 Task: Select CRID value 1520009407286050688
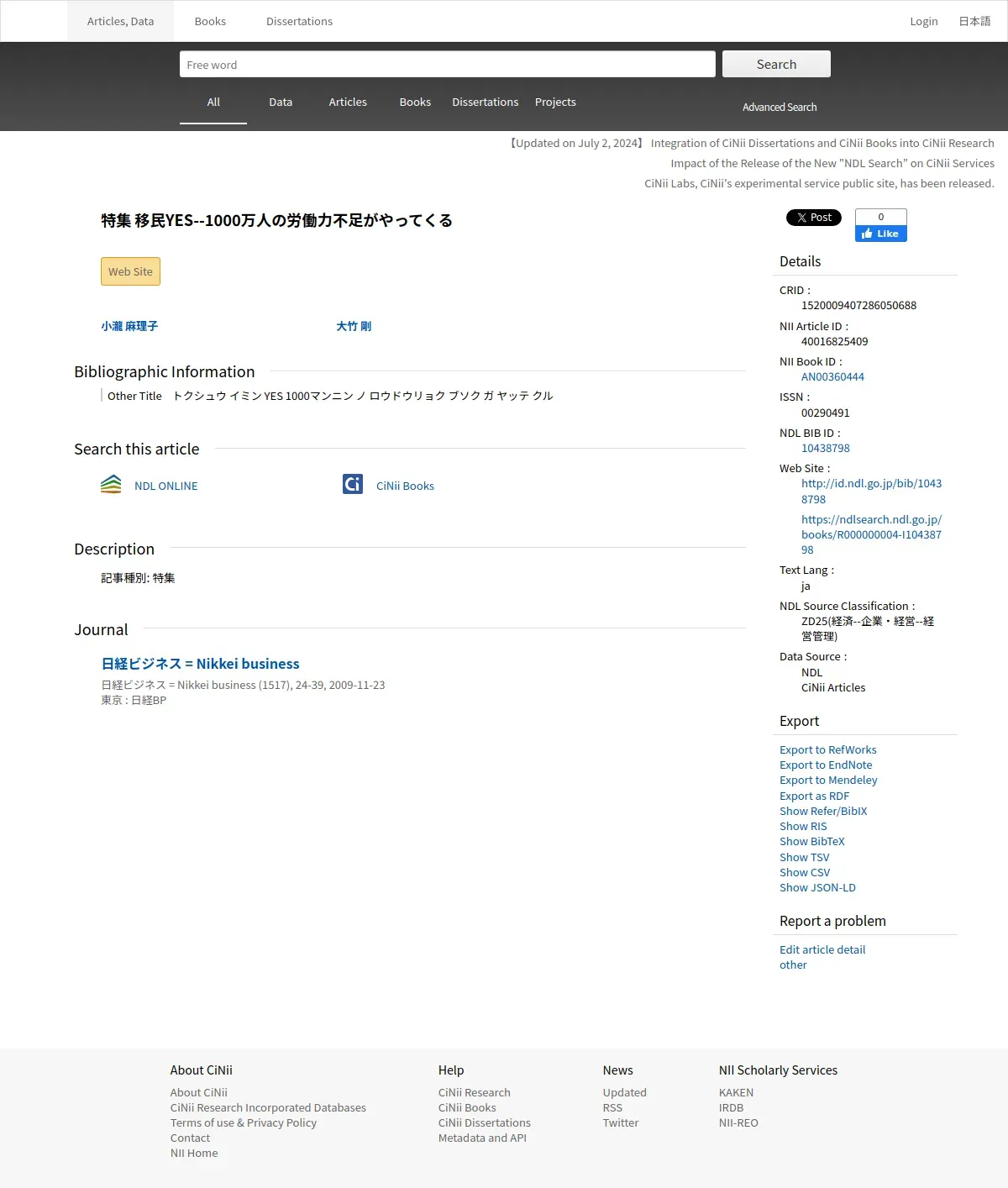tap(858, 306)
